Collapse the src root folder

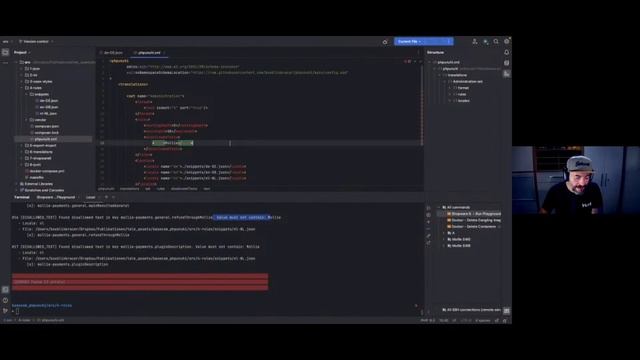pyautogui.click(x=17, y=62)
